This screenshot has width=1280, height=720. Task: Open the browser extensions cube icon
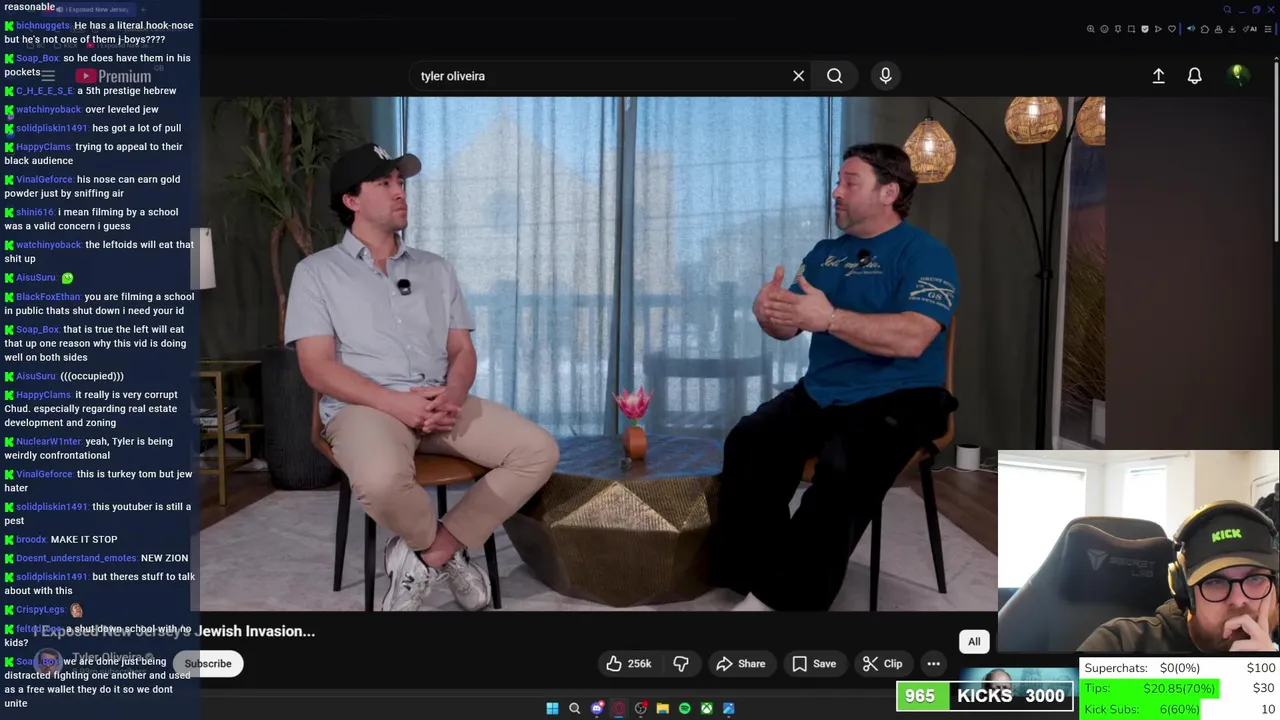pyautogui.click(x=1205, y=29)
